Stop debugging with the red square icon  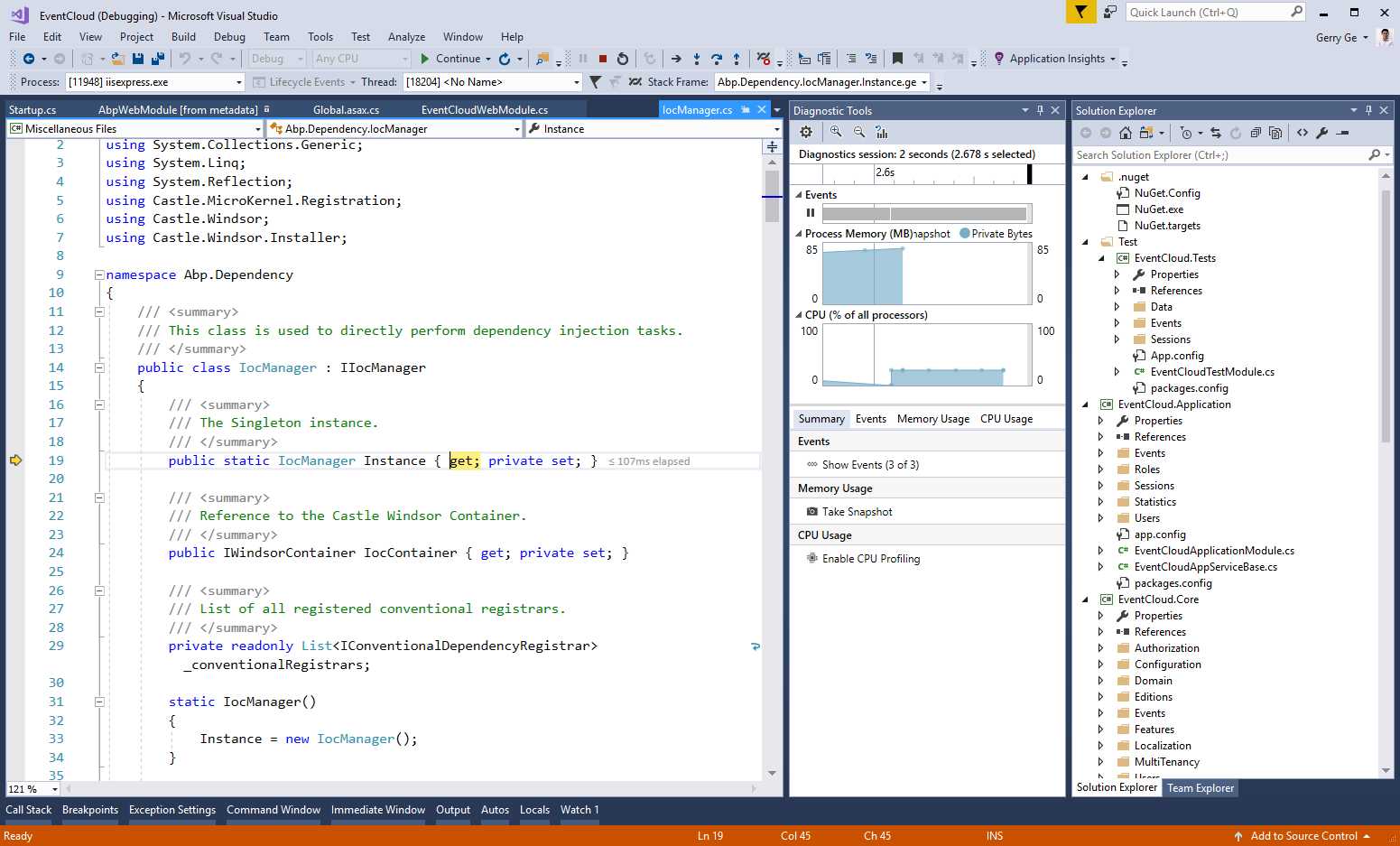pos(603,59)
